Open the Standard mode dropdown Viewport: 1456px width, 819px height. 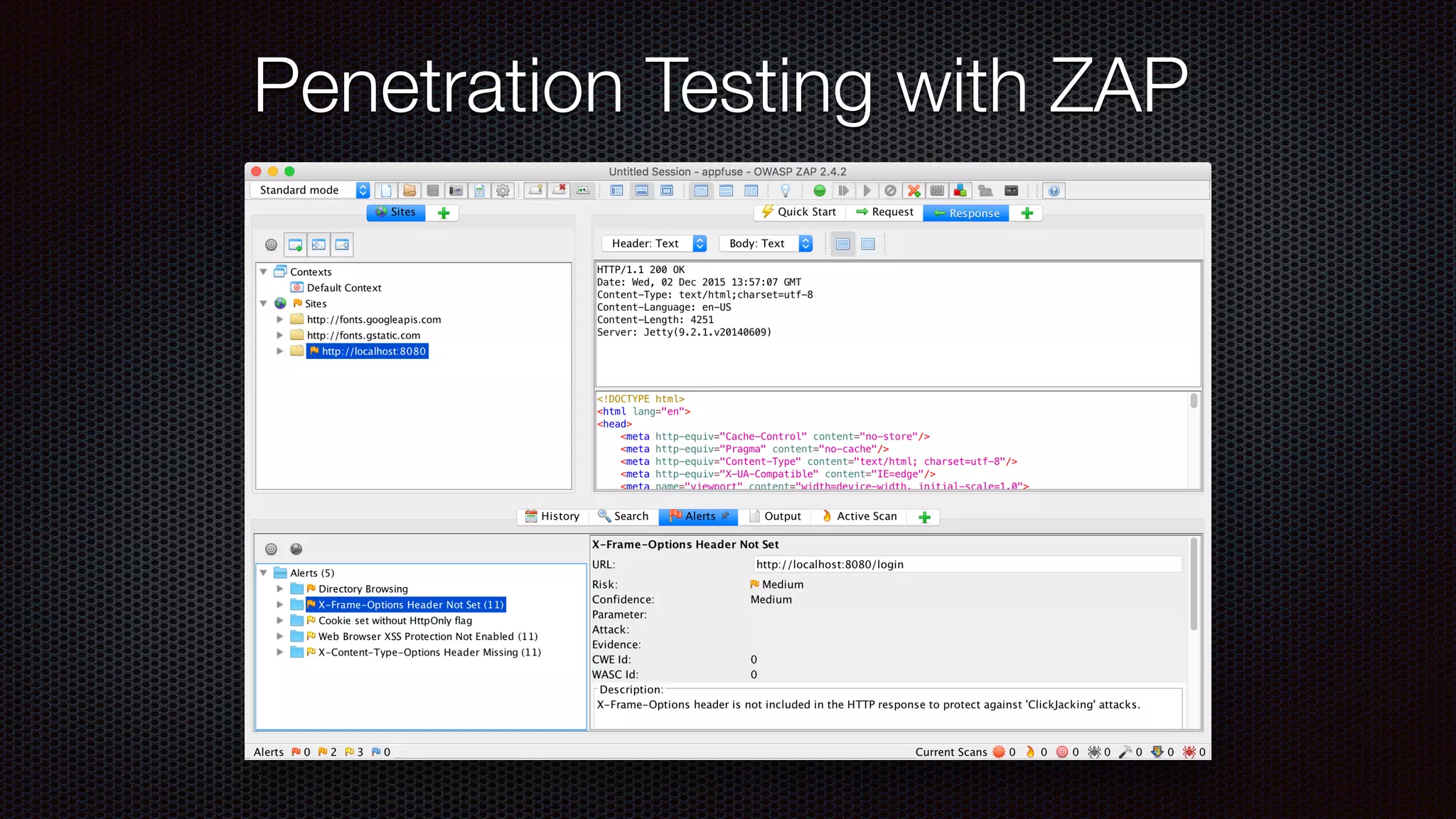(x=310, y=190)
